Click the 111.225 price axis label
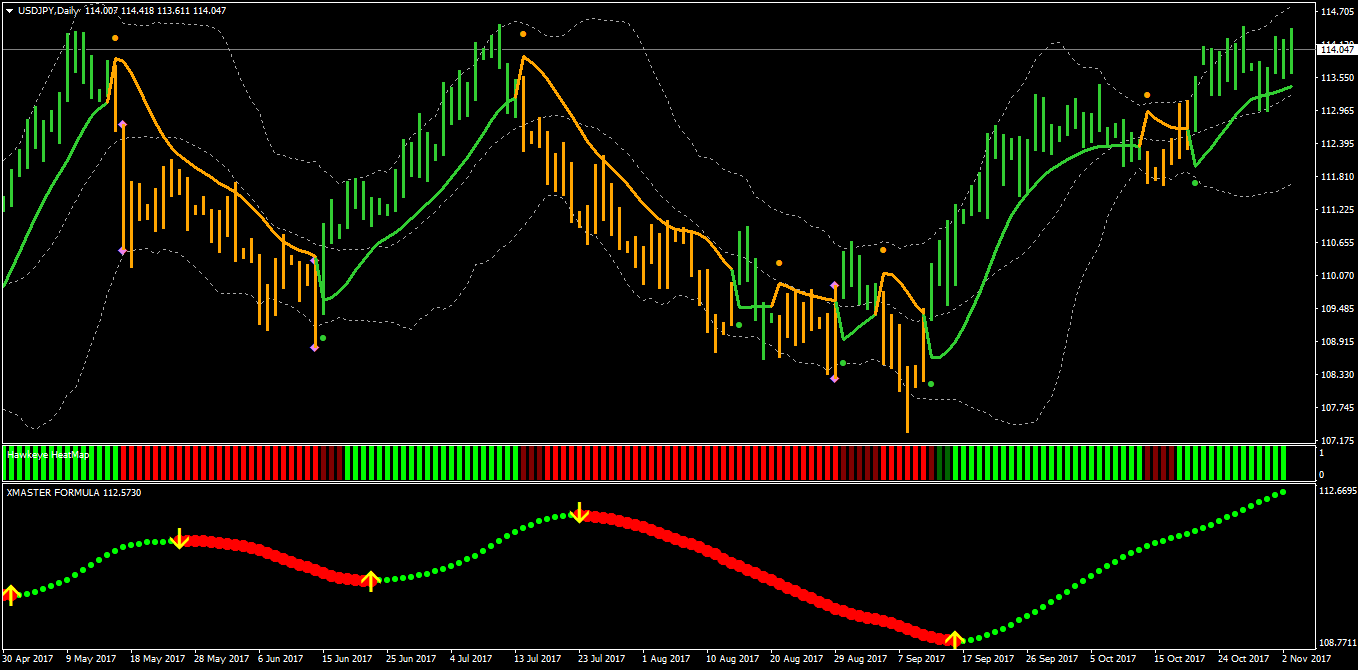Screen dimensions: 1358x670 pyautogui.click(x=1336, y=210)
